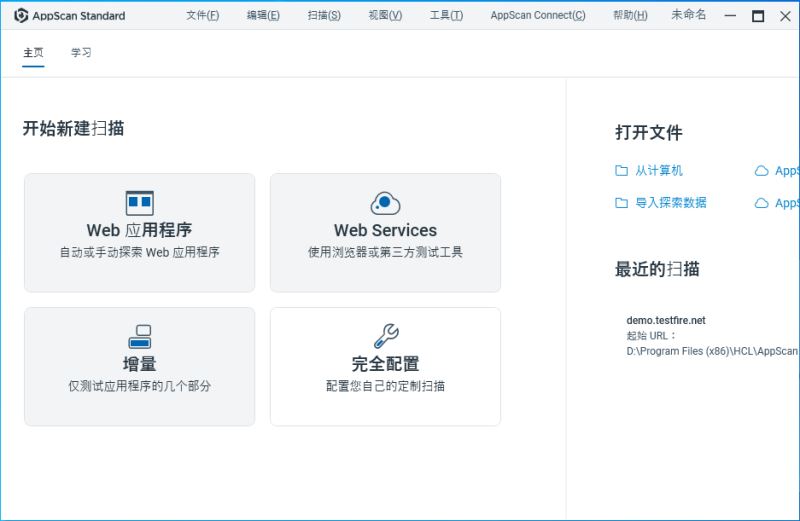Click the 导入探索数据 link
800x521 pixels.
click(671, 203)
